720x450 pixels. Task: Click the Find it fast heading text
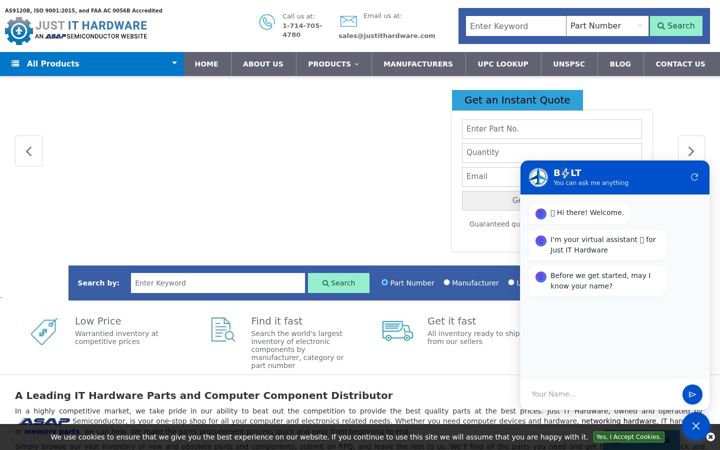tap(276, 321)
